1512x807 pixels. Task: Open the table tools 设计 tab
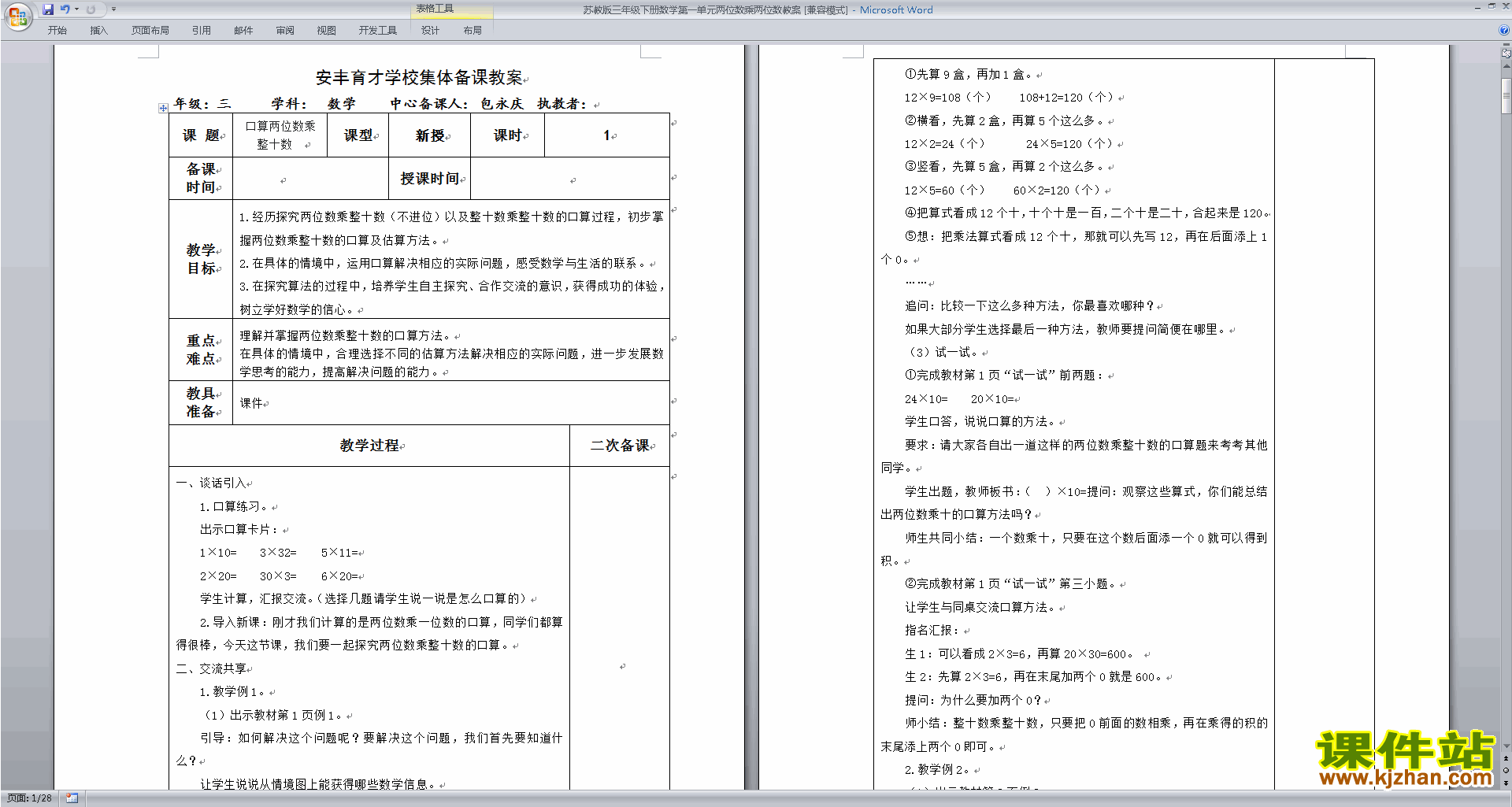430,30
